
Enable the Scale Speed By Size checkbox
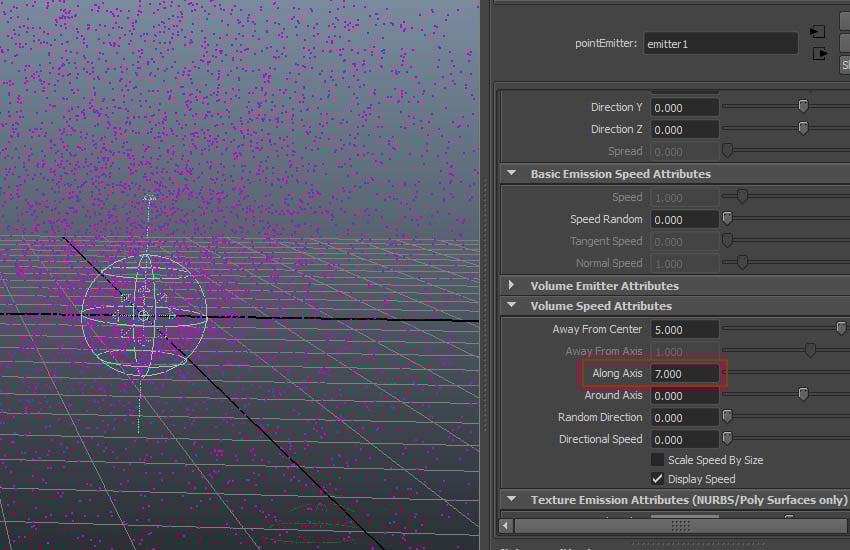click(657, 460)
